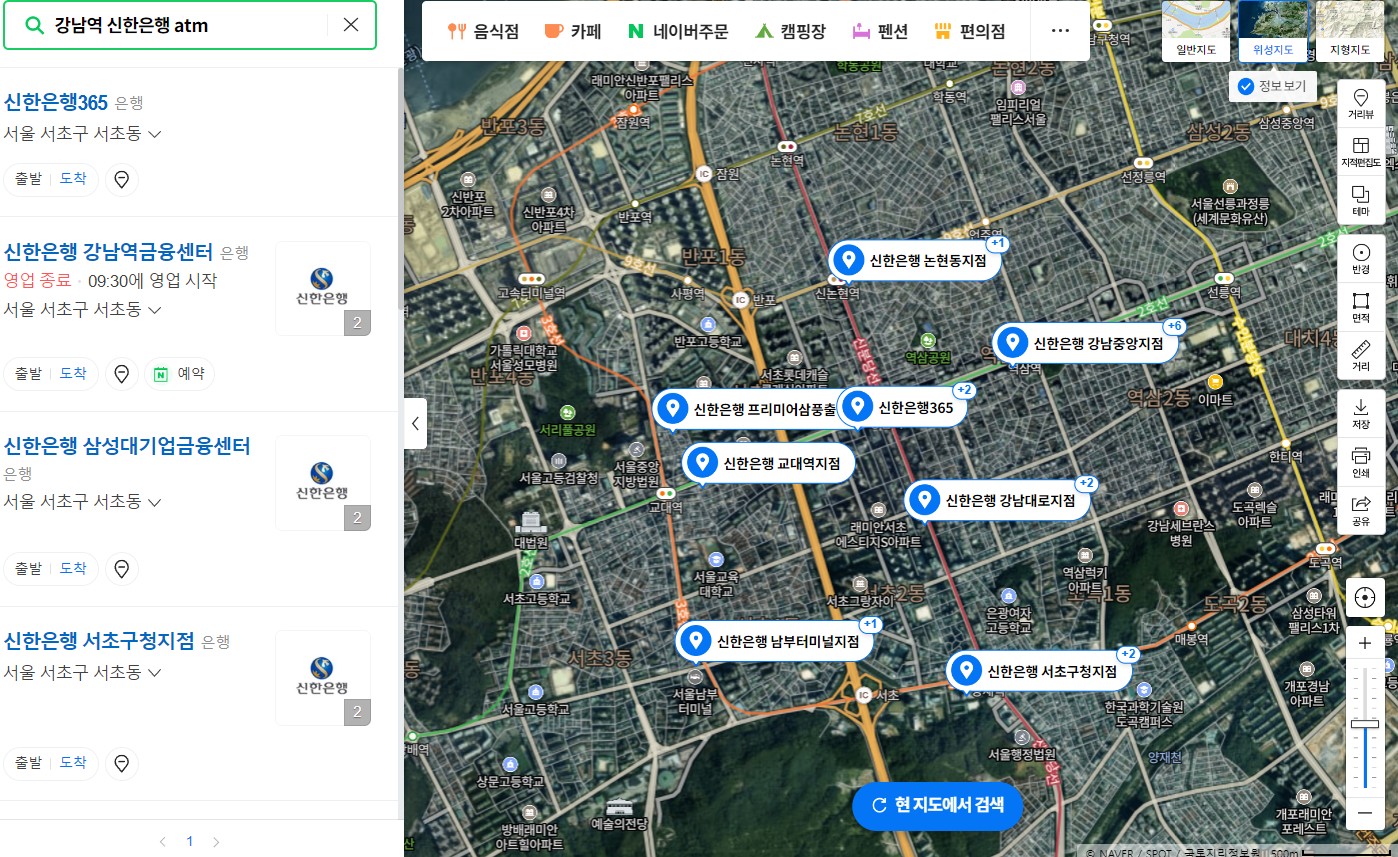Zoom in with the plus button
The height and width of the screenshot is (857, 1398).
click(1365, 644)
